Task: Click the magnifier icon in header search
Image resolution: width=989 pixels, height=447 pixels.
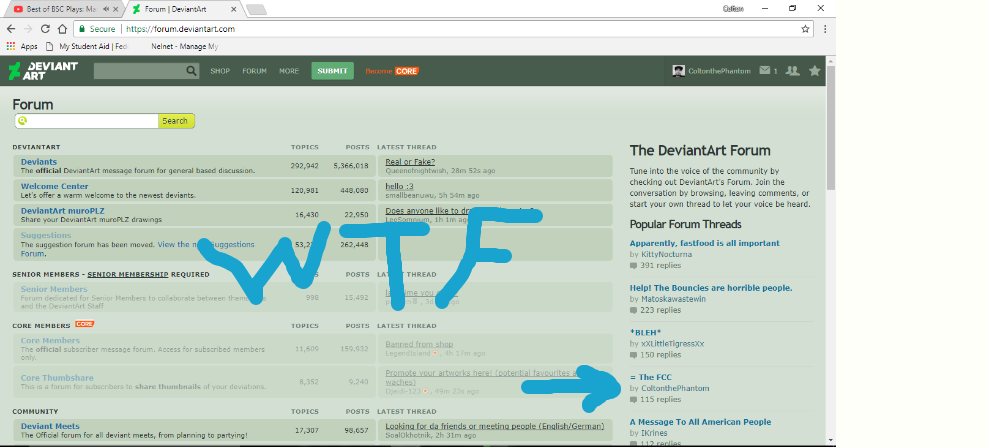Action: (x=192, y=71)
